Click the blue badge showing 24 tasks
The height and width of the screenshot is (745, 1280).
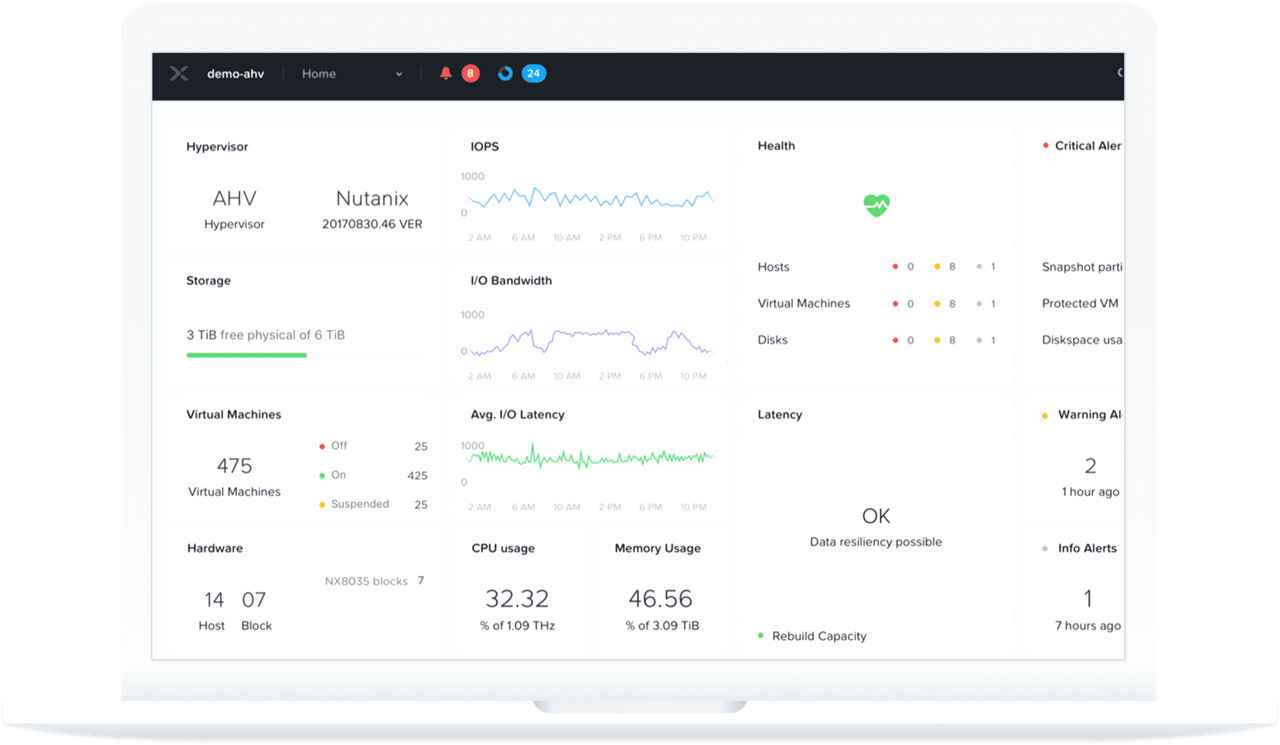point(534,74)
